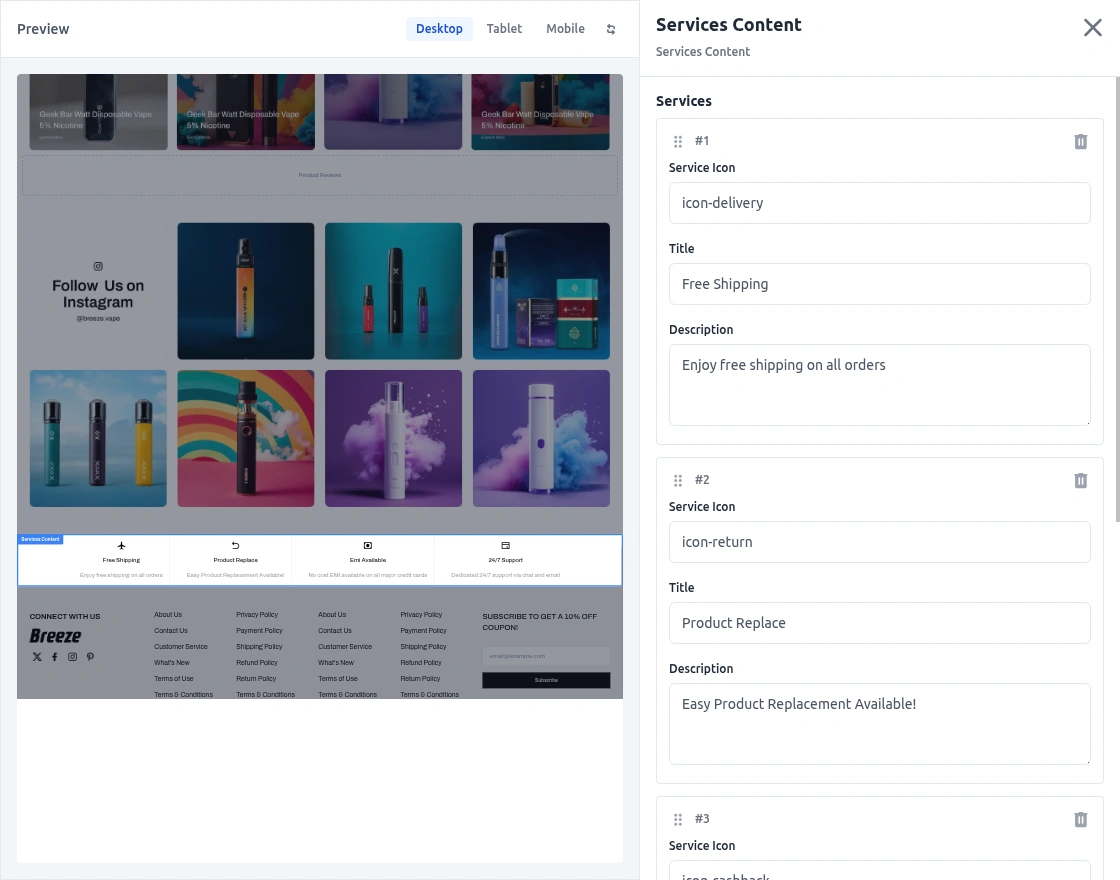The width and height of the screenshot is (1120, 880).
Task: Click the preview refresh icon
Action: click(x=611, y=29)
